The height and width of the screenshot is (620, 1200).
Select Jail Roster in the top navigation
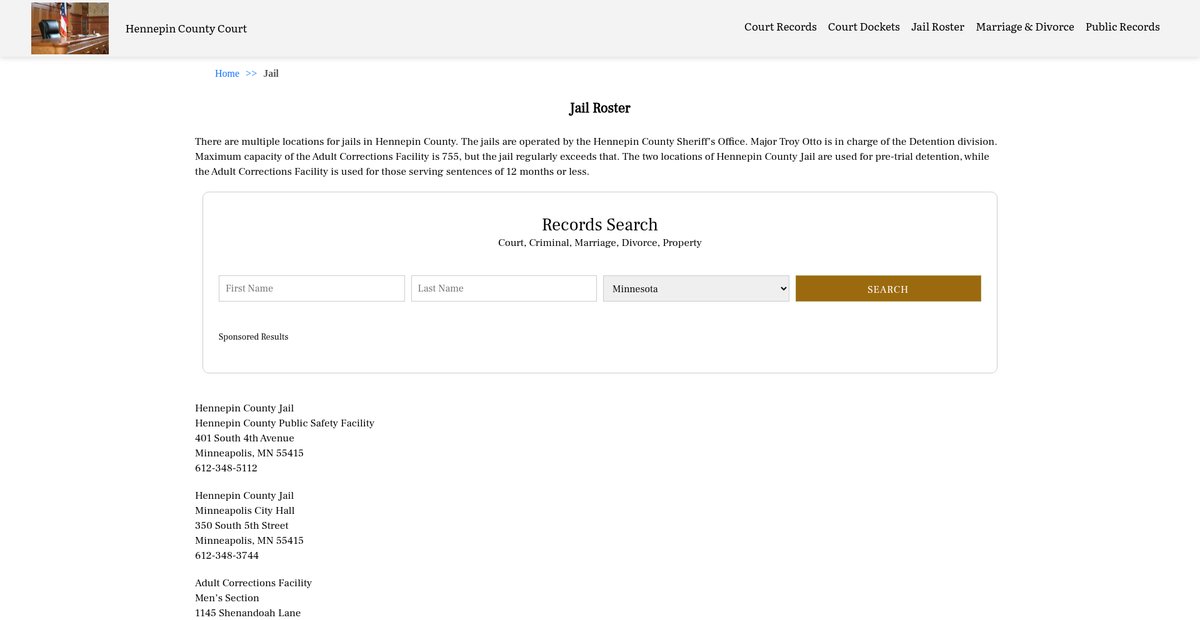(937, 27)
